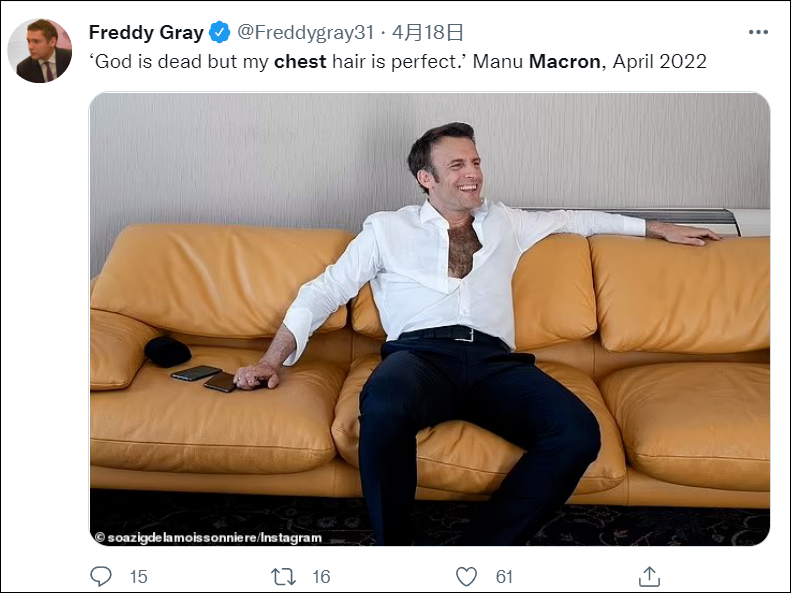The height and width of the screenshot is (593, 791).
Task: Click the reply count 15
Action: (x=138, y=576)
